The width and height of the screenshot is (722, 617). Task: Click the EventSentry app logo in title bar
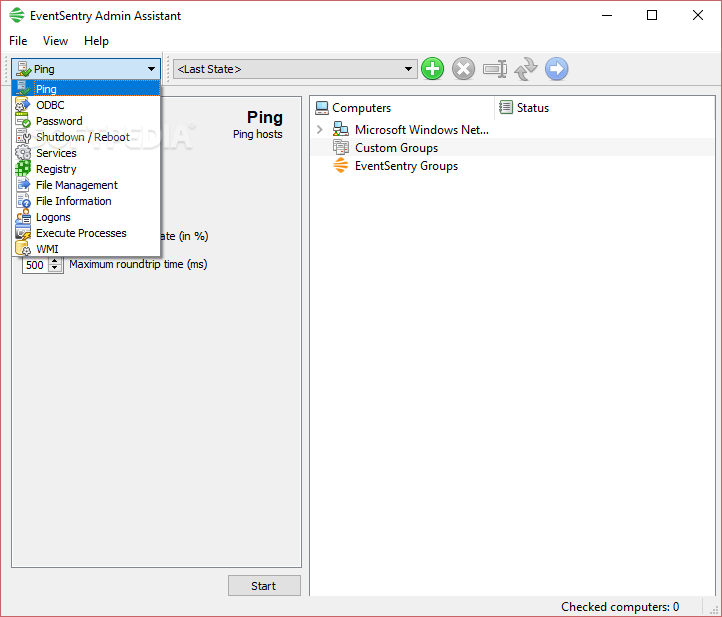pos(17,15)
